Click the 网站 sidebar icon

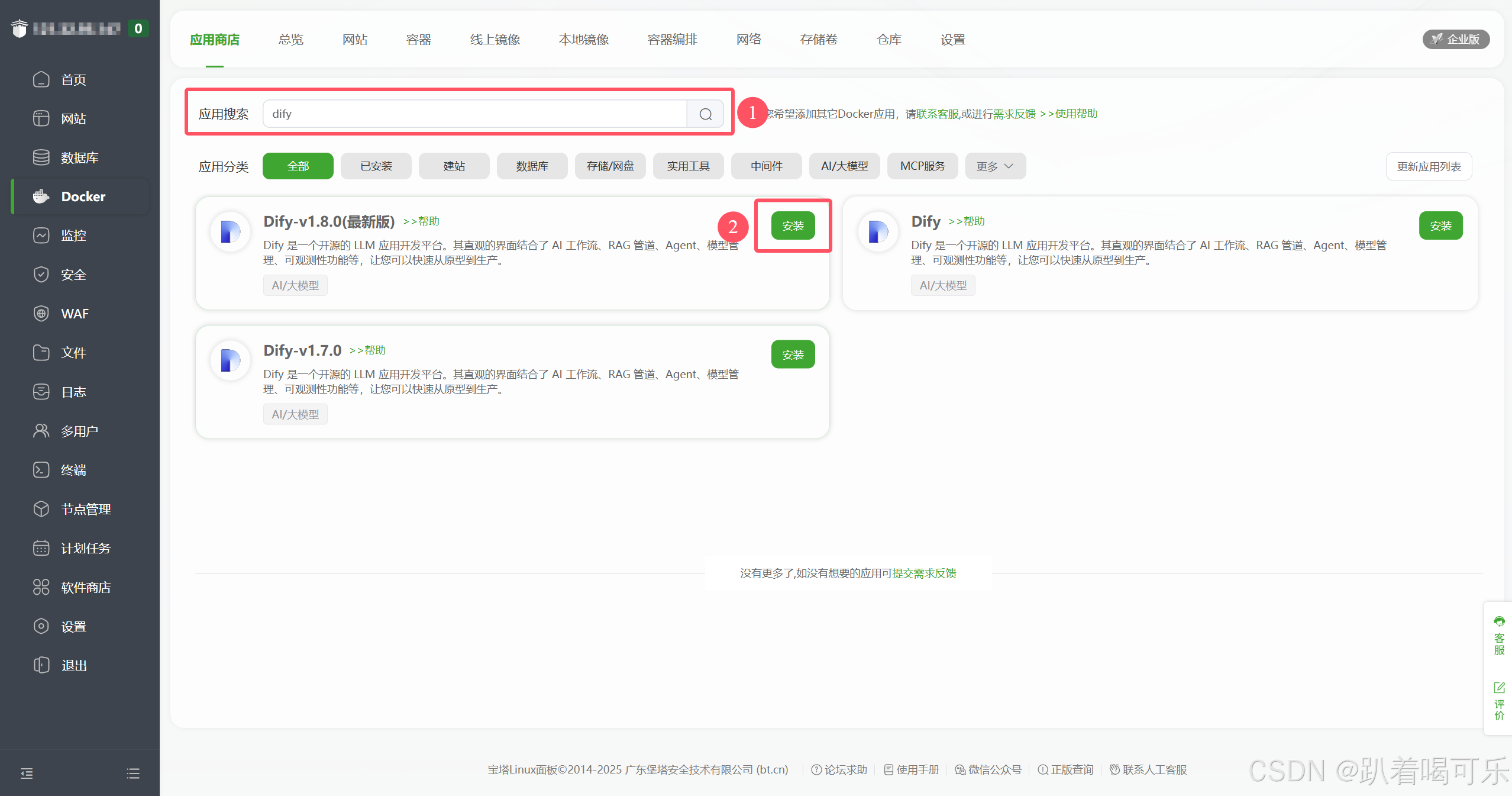tap(41, 118)
